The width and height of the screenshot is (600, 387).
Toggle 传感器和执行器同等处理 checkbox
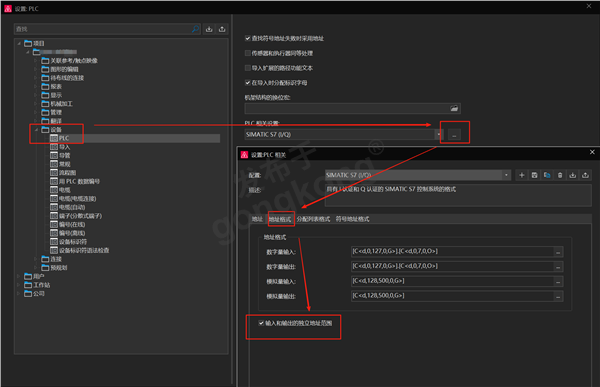click(248, 53)
